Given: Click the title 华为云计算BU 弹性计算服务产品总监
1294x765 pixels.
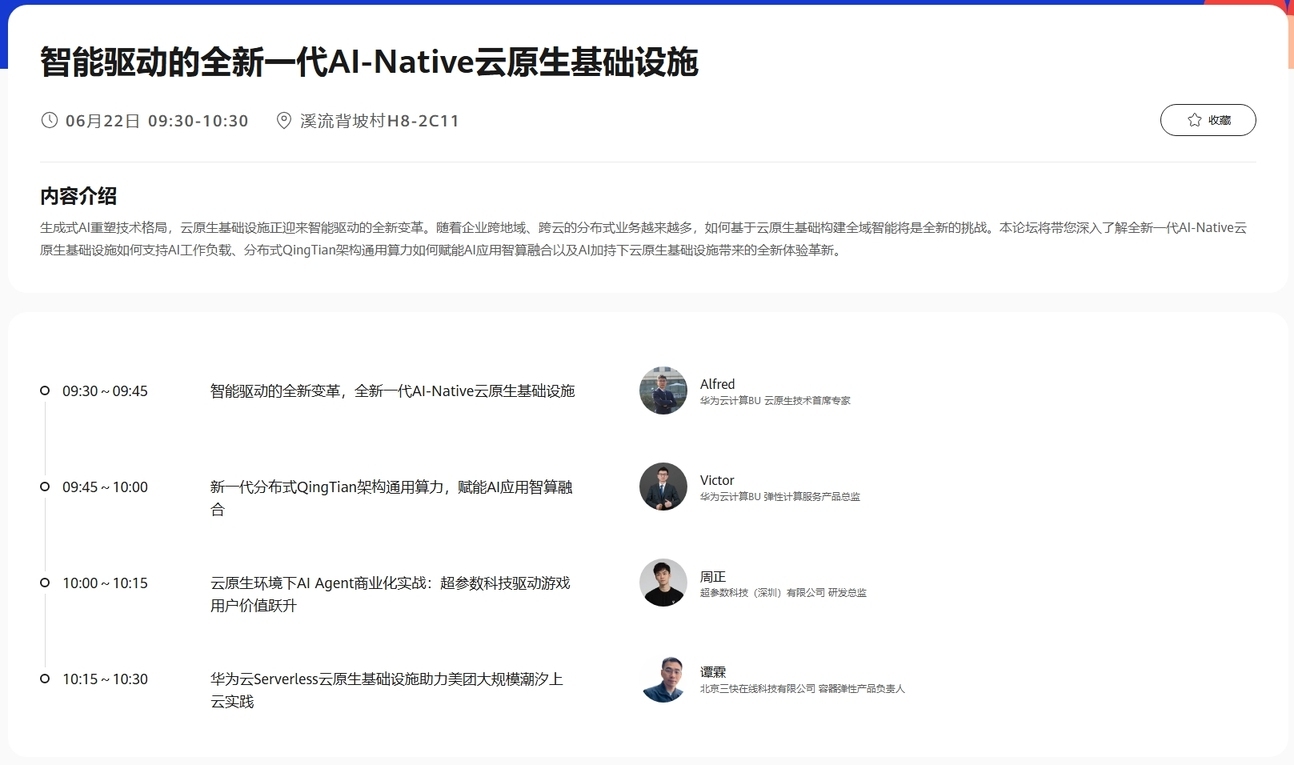Looking at the screenshot, I should pos(780,497).
